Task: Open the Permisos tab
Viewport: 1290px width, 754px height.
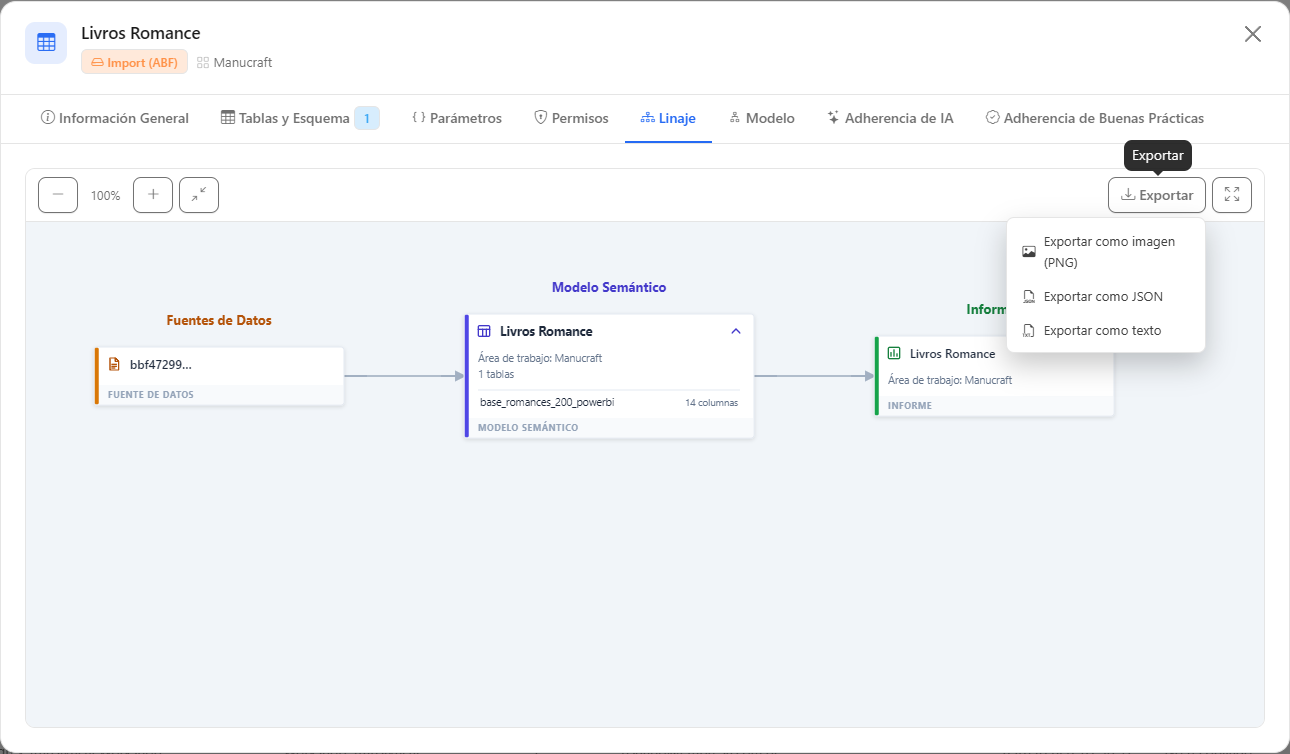Action: pyautogui.click(x=571, y=118)
